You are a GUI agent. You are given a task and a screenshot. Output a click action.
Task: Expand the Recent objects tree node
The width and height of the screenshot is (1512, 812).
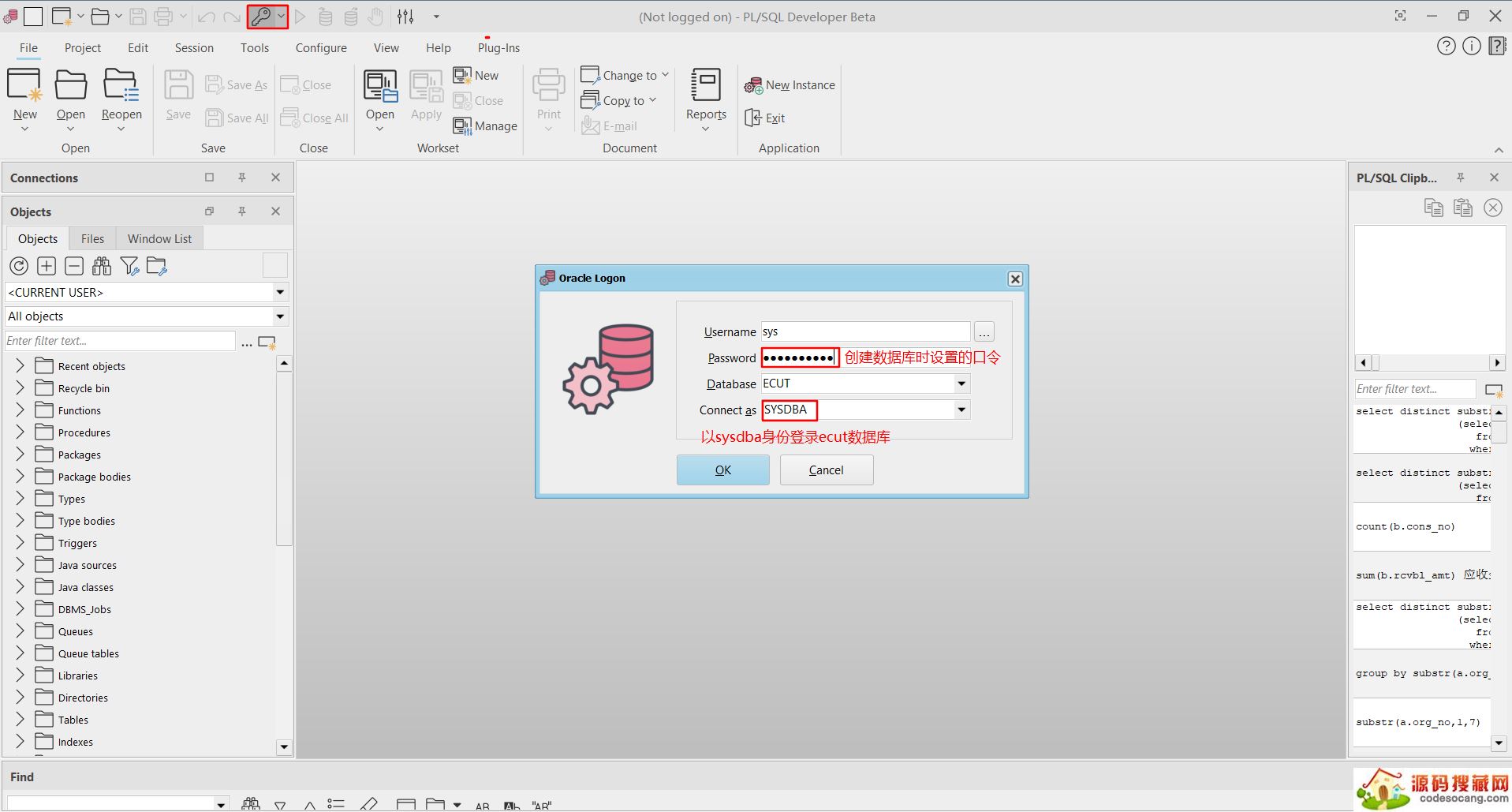tap(21, 365)
